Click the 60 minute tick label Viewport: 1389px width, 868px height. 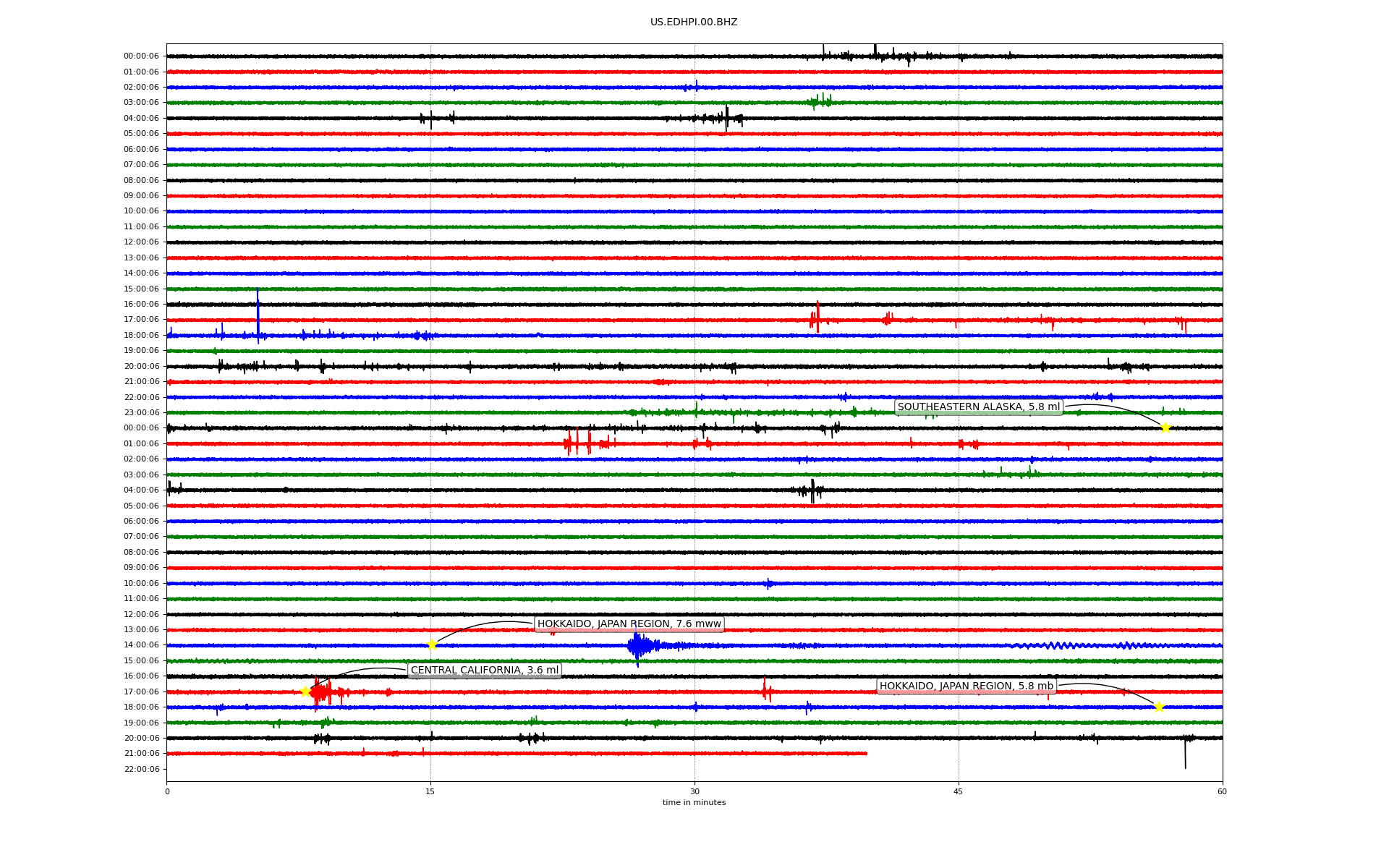(1222, 791)
